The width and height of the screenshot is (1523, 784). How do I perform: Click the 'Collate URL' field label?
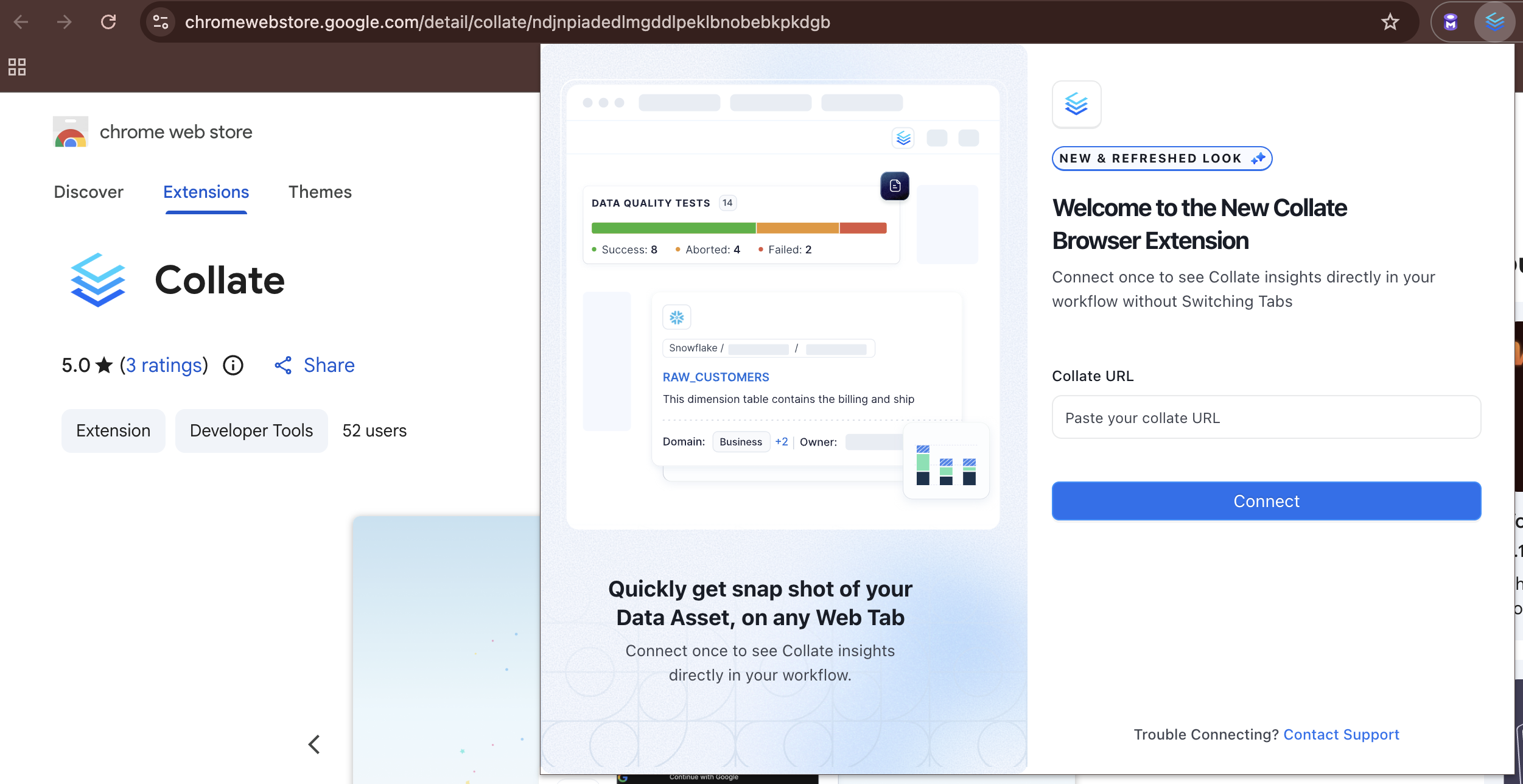click(1093, 376)
